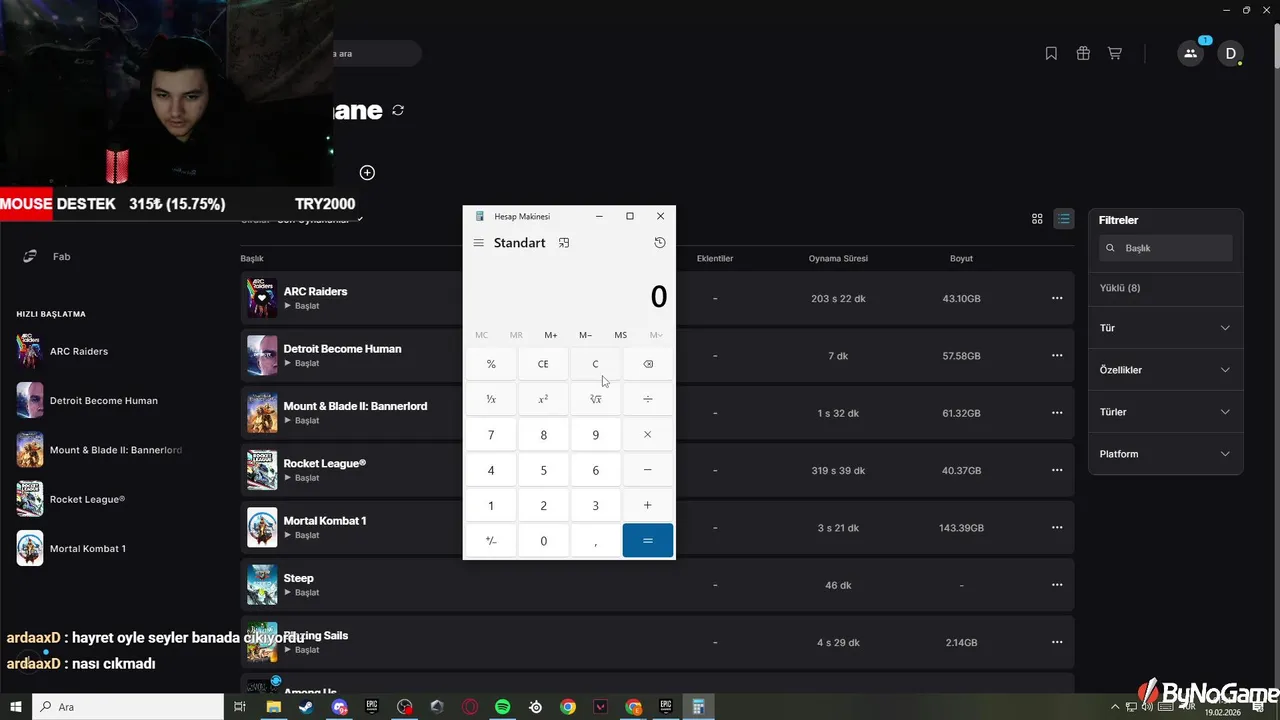
Task: Open the wishlist bookmark icon
Action: (x=1051, y=54)
